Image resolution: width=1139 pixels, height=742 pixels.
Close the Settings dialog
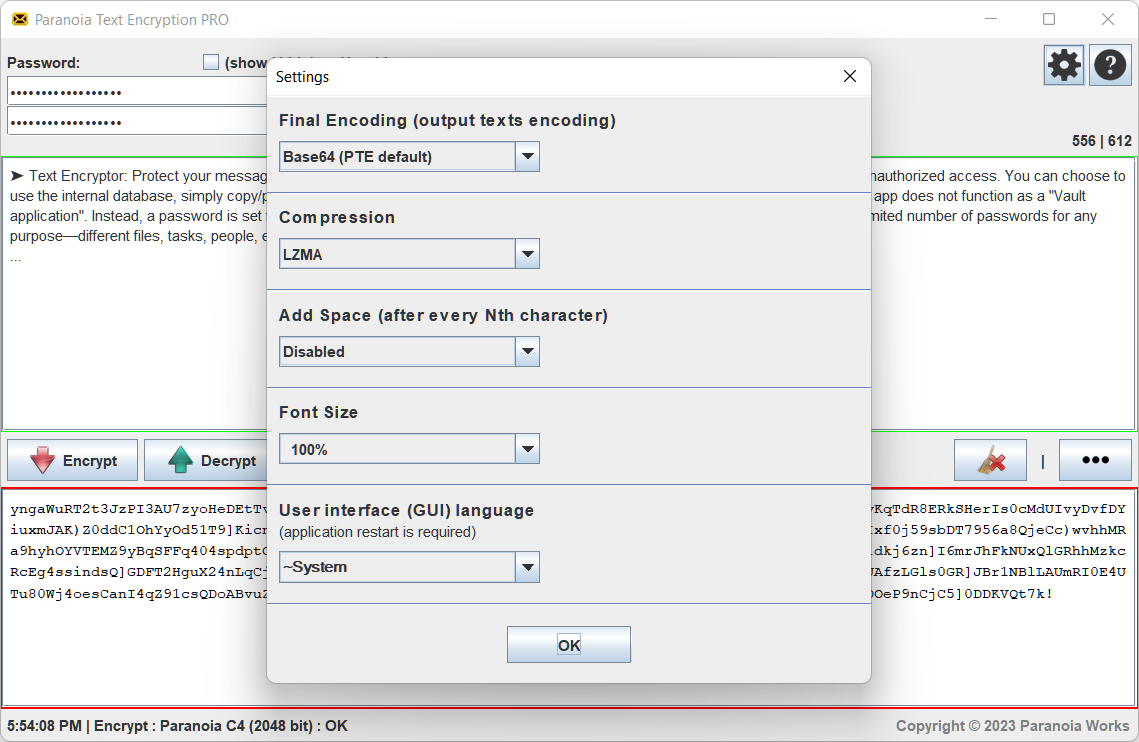[x=849, y=76]
